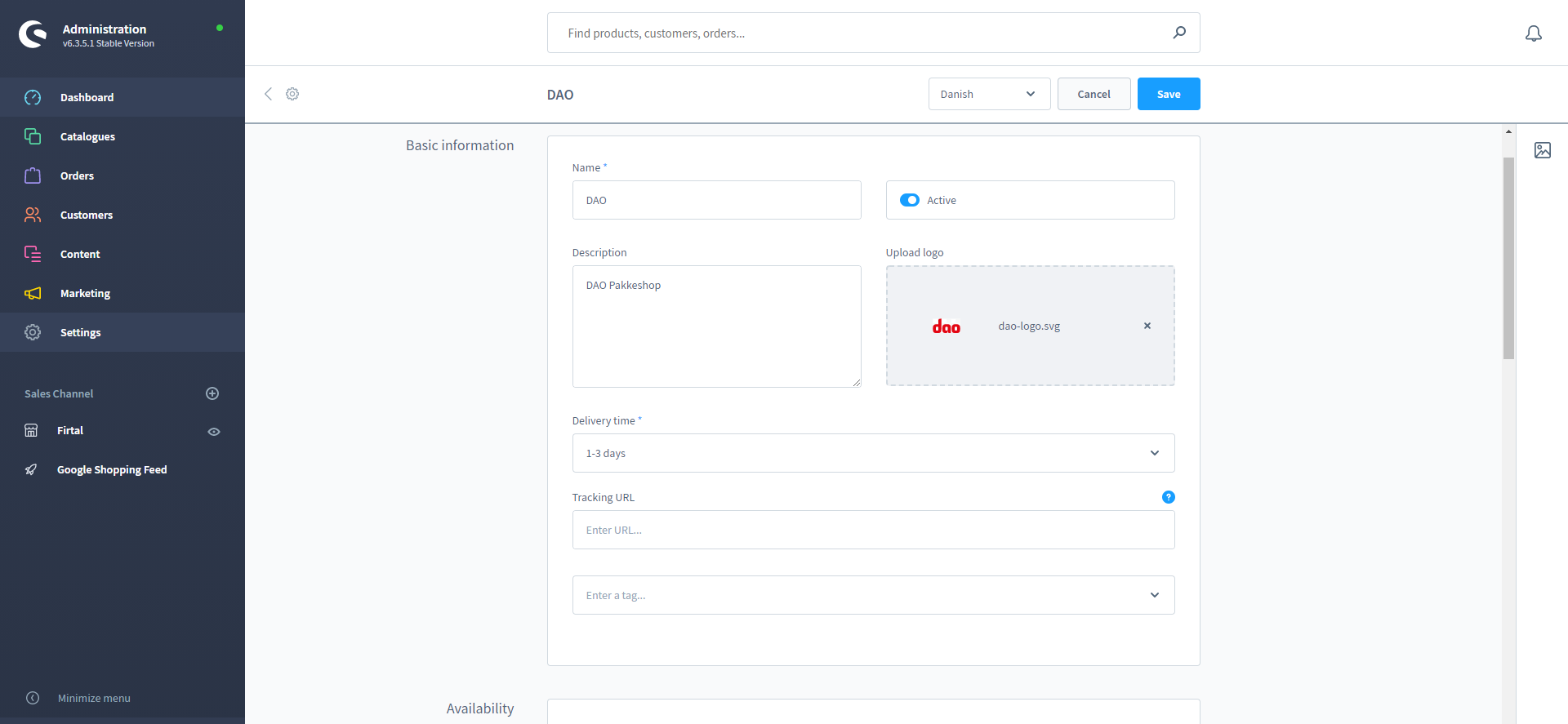The height and width of the screenshot is (724, 1568).
Task: Click the Customers people icon
Action: (x=33, y=215)
